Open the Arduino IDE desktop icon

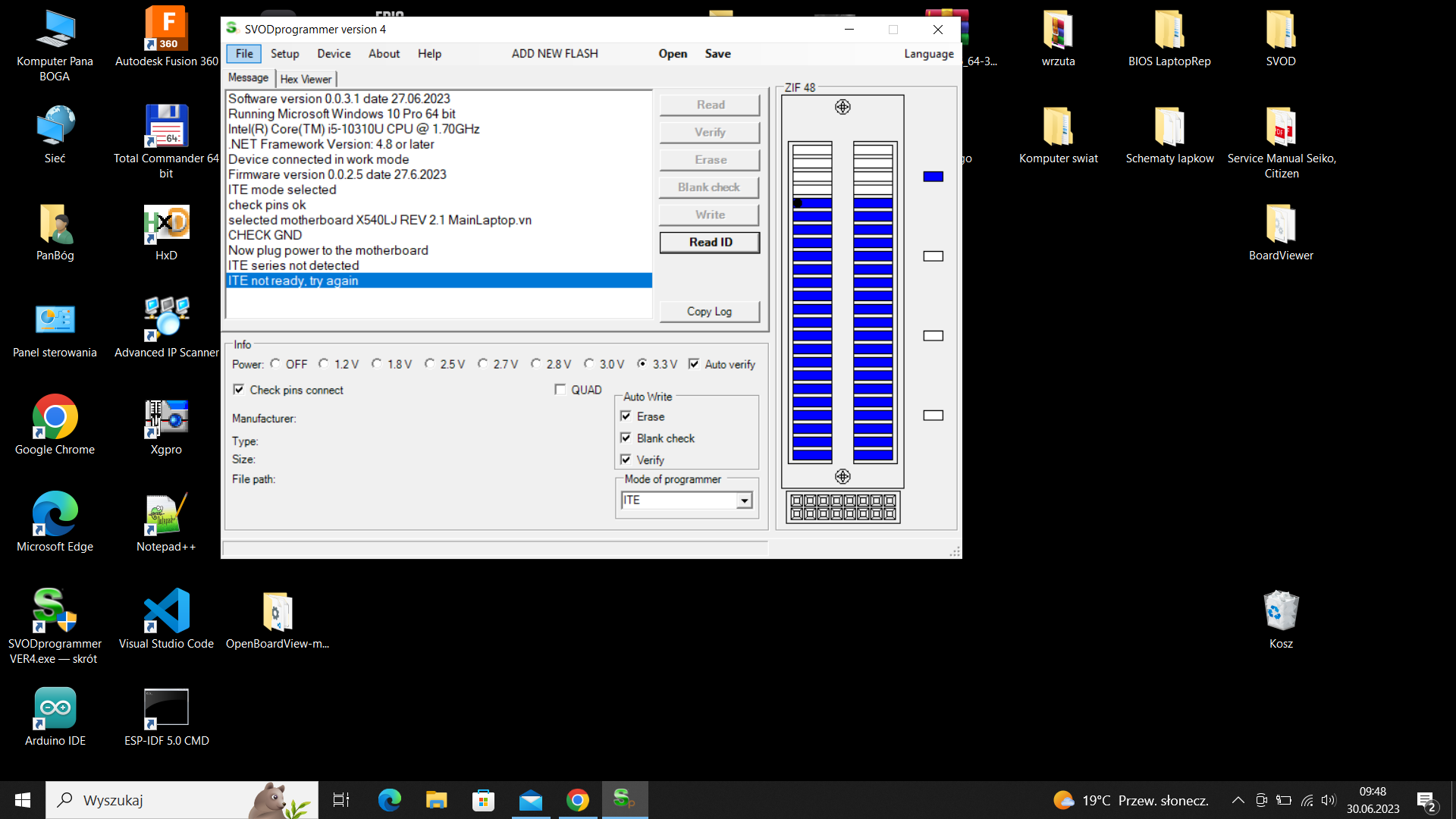pos(55,709)
